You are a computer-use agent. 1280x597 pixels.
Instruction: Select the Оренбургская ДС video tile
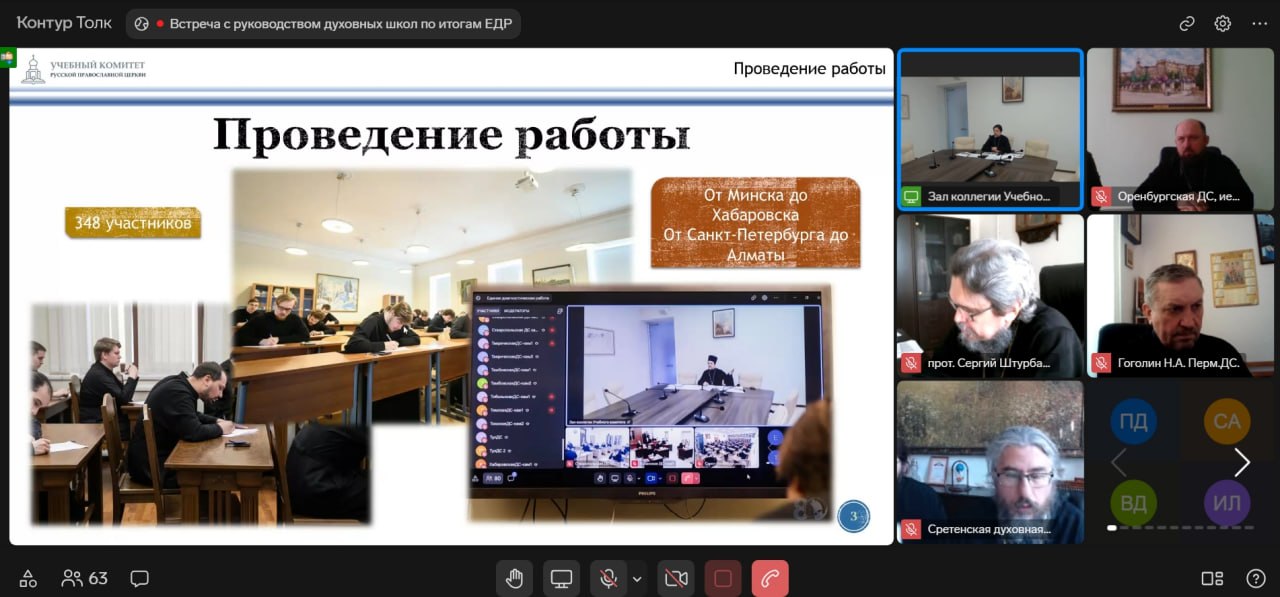[x=1180, y=128]
